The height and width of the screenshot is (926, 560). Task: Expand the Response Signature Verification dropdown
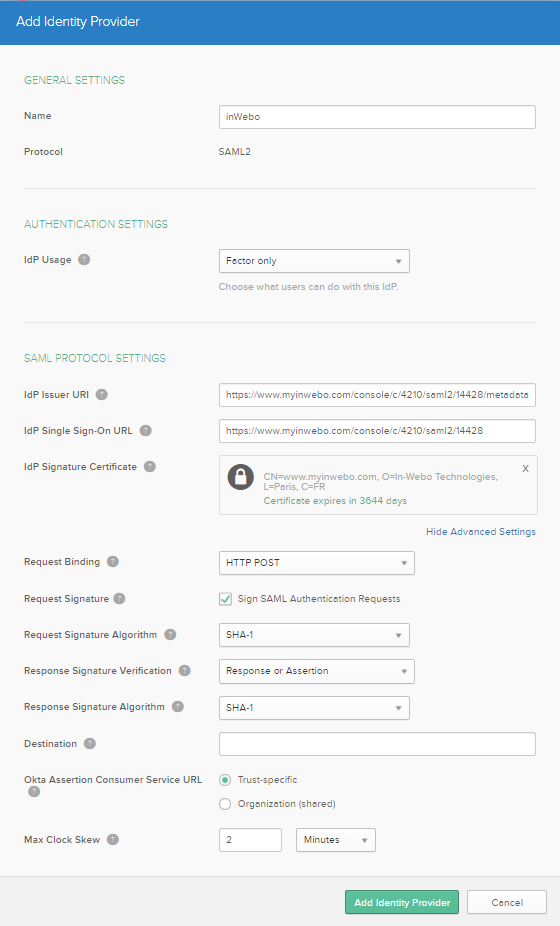317,671
